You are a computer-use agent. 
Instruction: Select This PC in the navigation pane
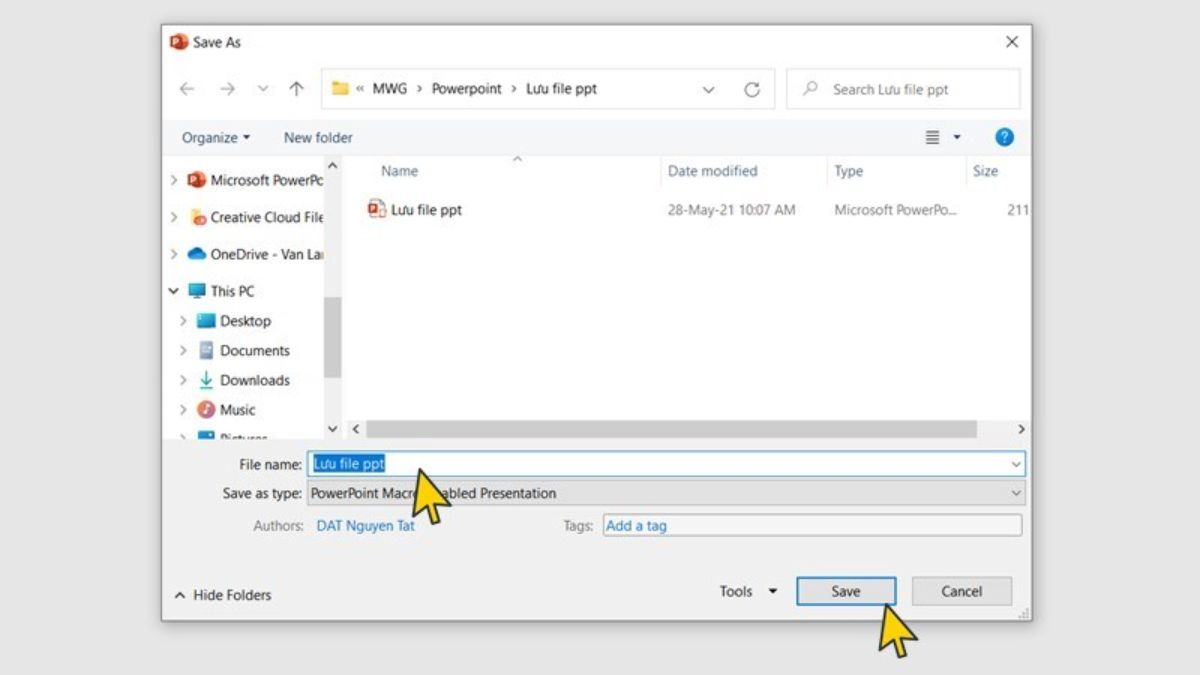click(x=232, y=291)
